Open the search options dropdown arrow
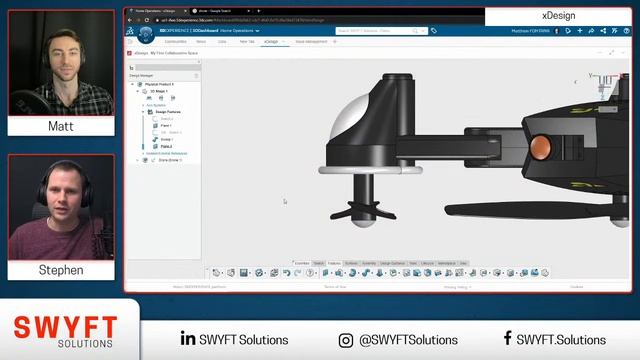640x360 pixels. (x=423, y=31)
